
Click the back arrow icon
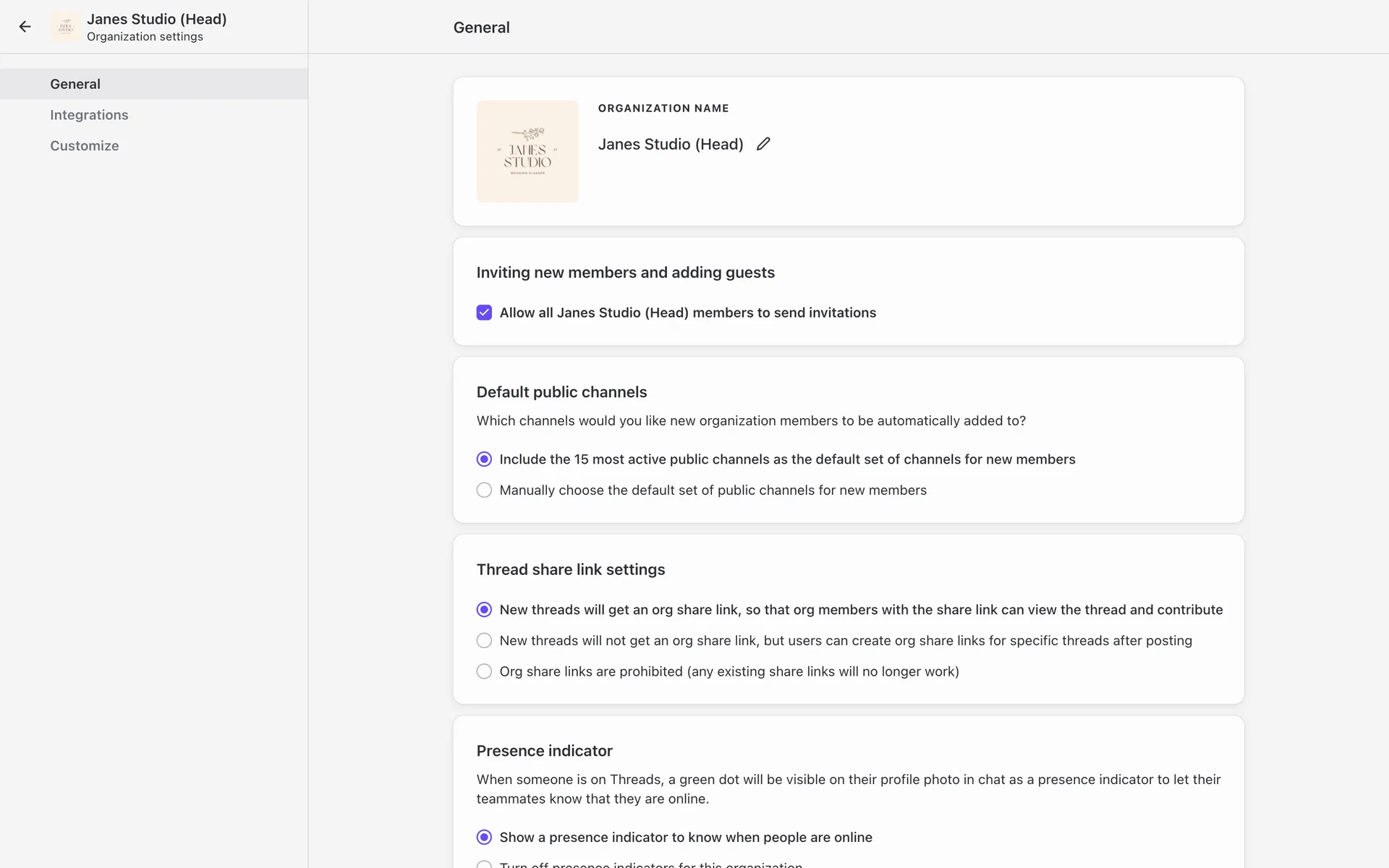click(25, 27)
